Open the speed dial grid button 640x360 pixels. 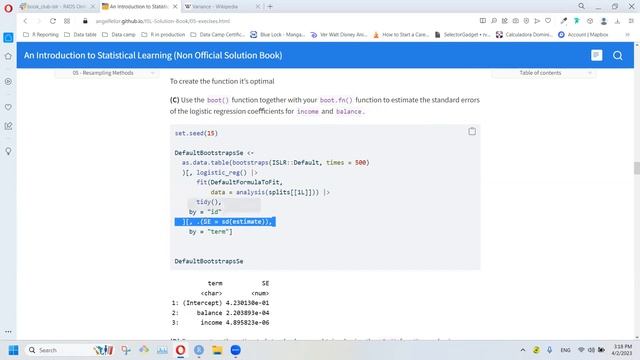tap(67, 21)
